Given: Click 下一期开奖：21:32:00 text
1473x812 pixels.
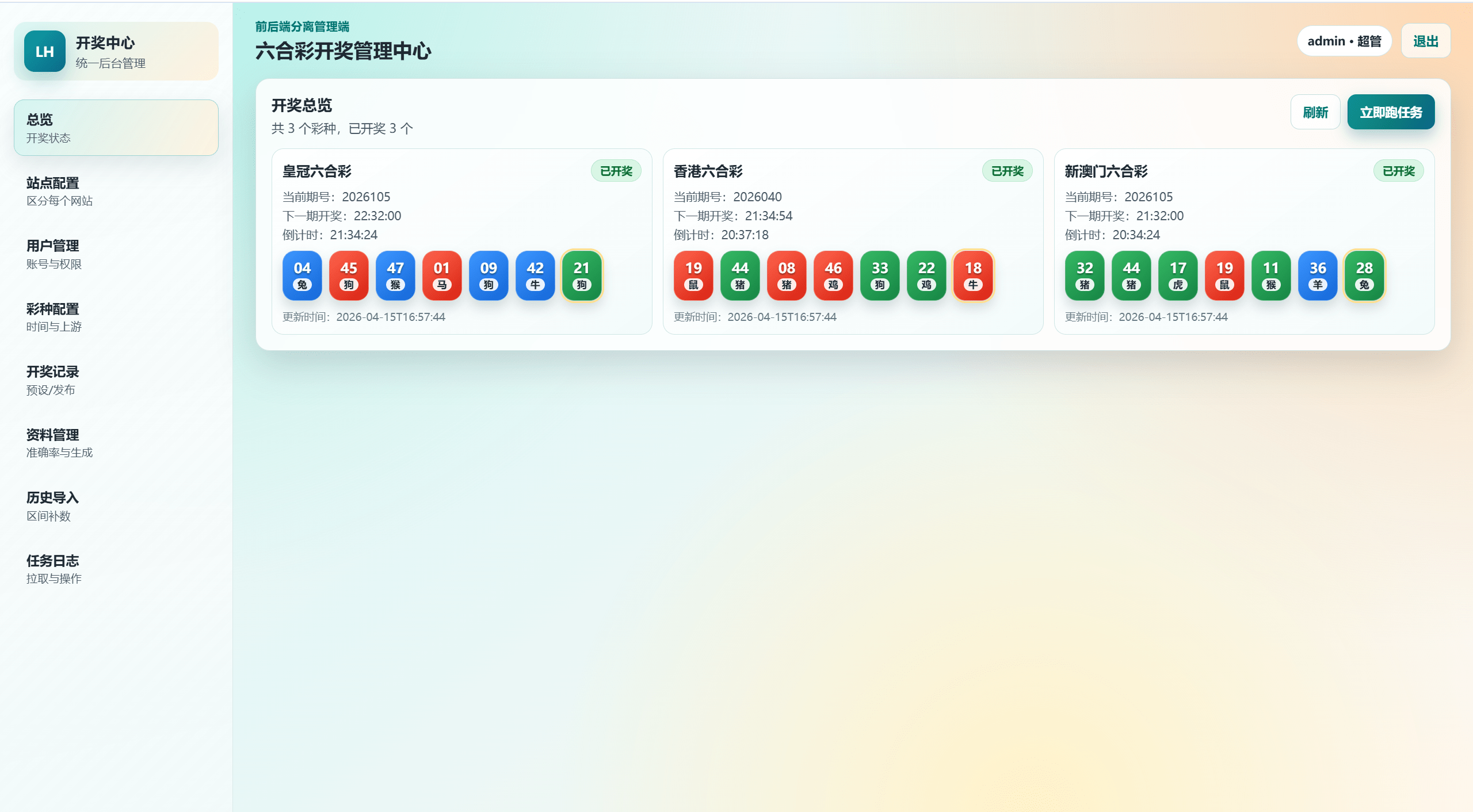Looking at the screenshot, I should point(1124,216).
